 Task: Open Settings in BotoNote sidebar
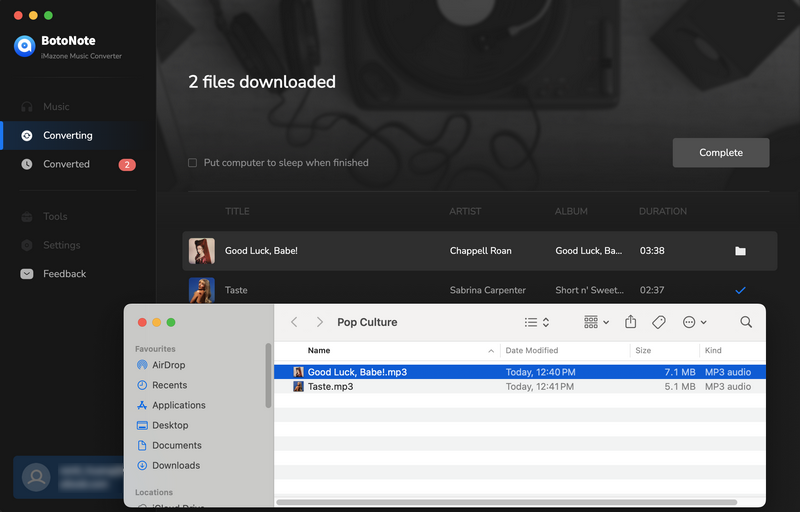pos(62,245)
